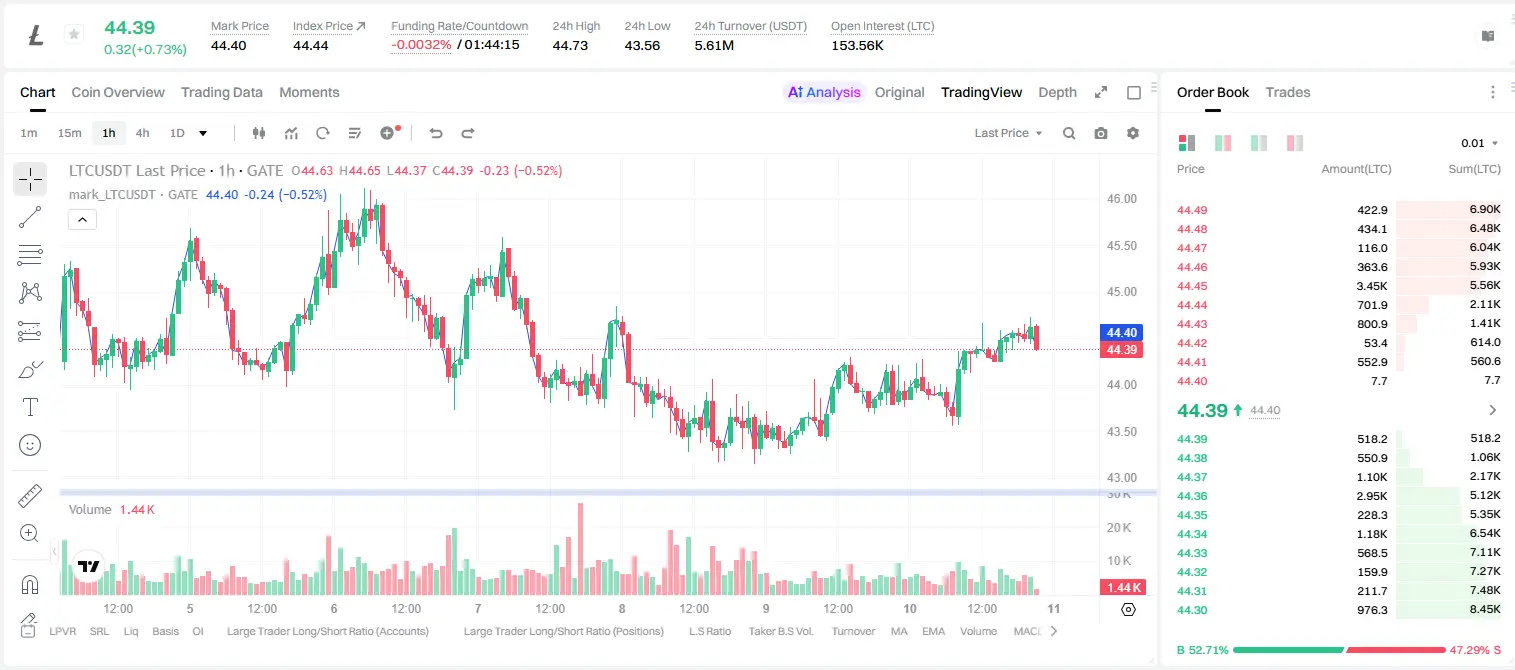The width and height of the screenshot is (1515, 670).
Task: Open chart settings gear icon
Action: click(1133, 133)
